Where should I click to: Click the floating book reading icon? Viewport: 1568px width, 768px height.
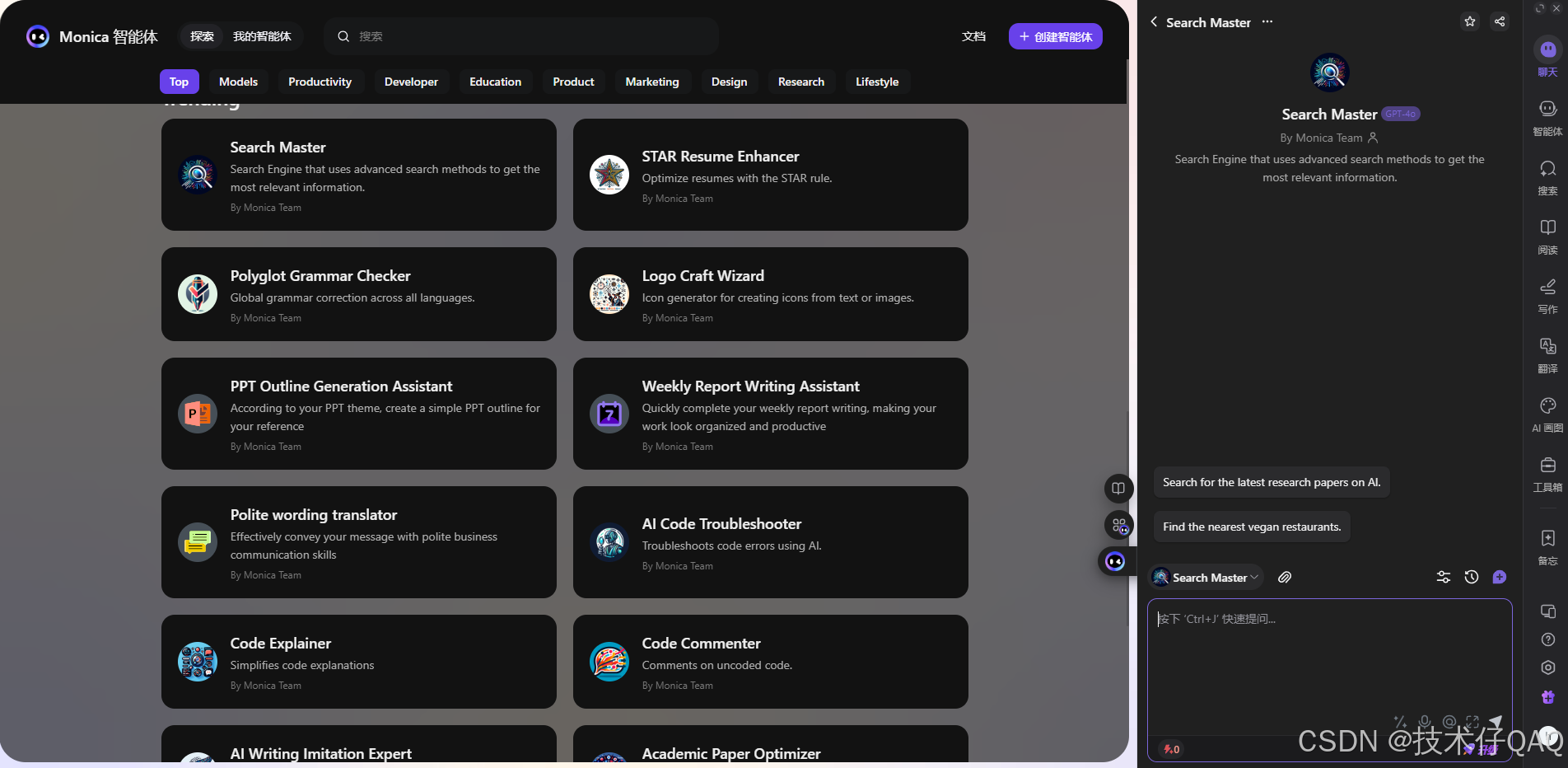(x=1118, y=489)
